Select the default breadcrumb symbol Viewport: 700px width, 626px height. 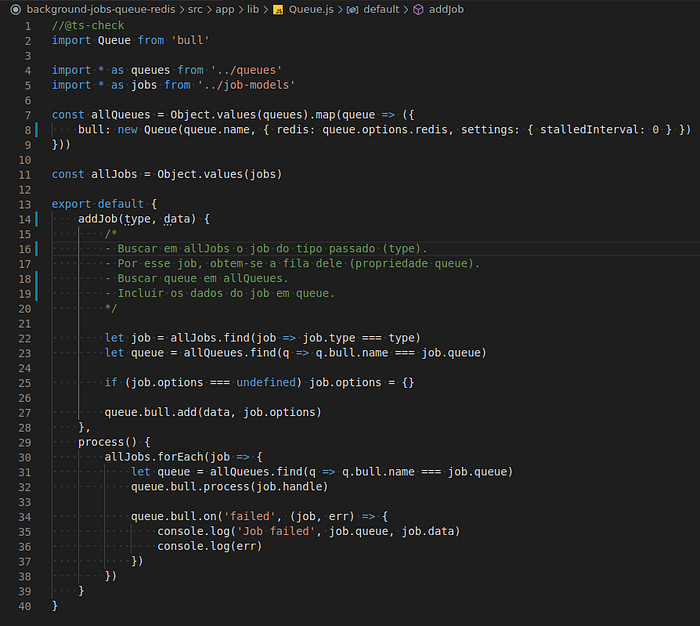click(x=381, y=9)
